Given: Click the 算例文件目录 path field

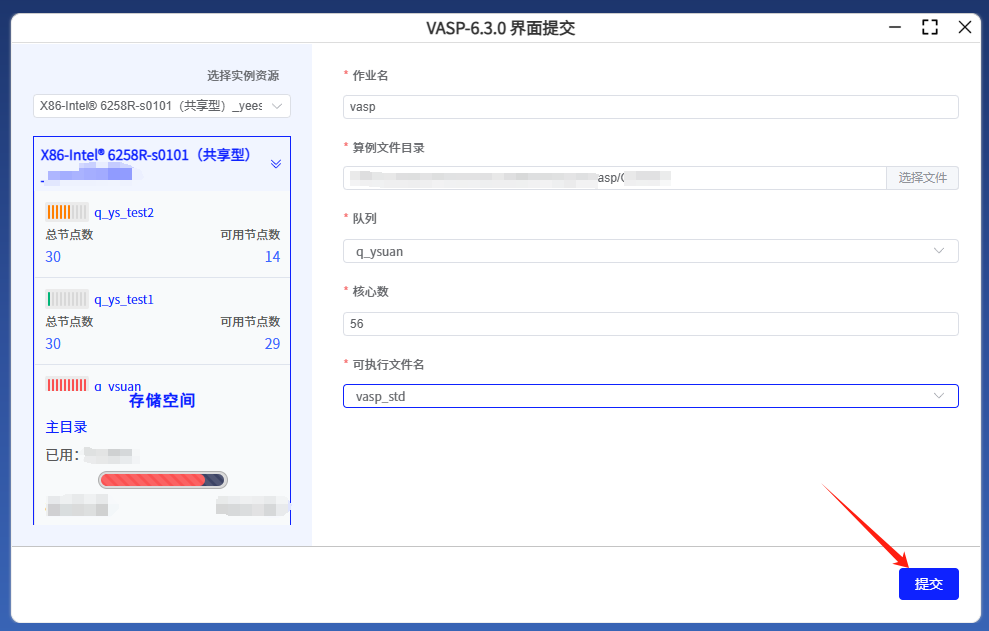Looking at the screenshot, I should tap(614, 178).
